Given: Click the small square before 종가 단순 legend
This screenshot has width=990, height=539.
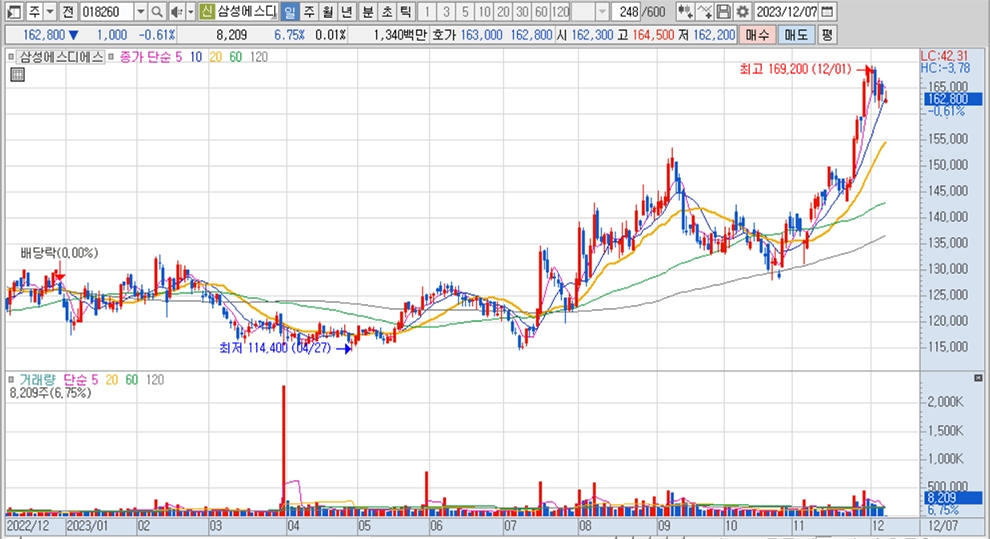Looking at the screenshot, I should click(111, 57).
